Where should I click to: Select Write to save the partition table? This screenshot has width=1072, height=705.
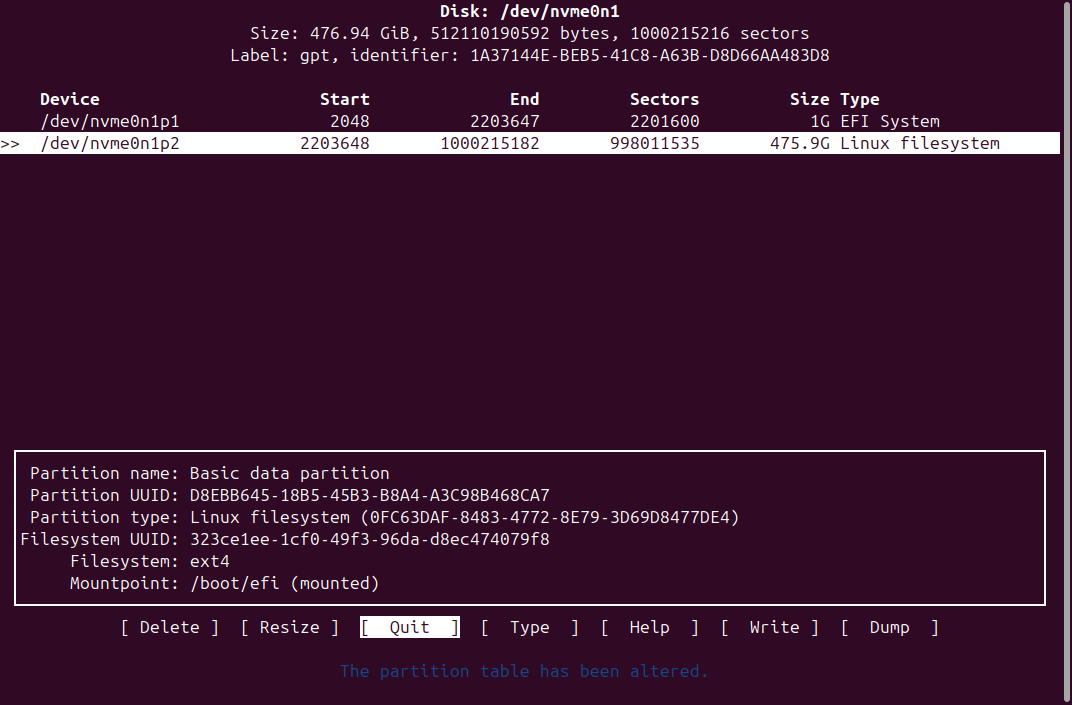769,627
